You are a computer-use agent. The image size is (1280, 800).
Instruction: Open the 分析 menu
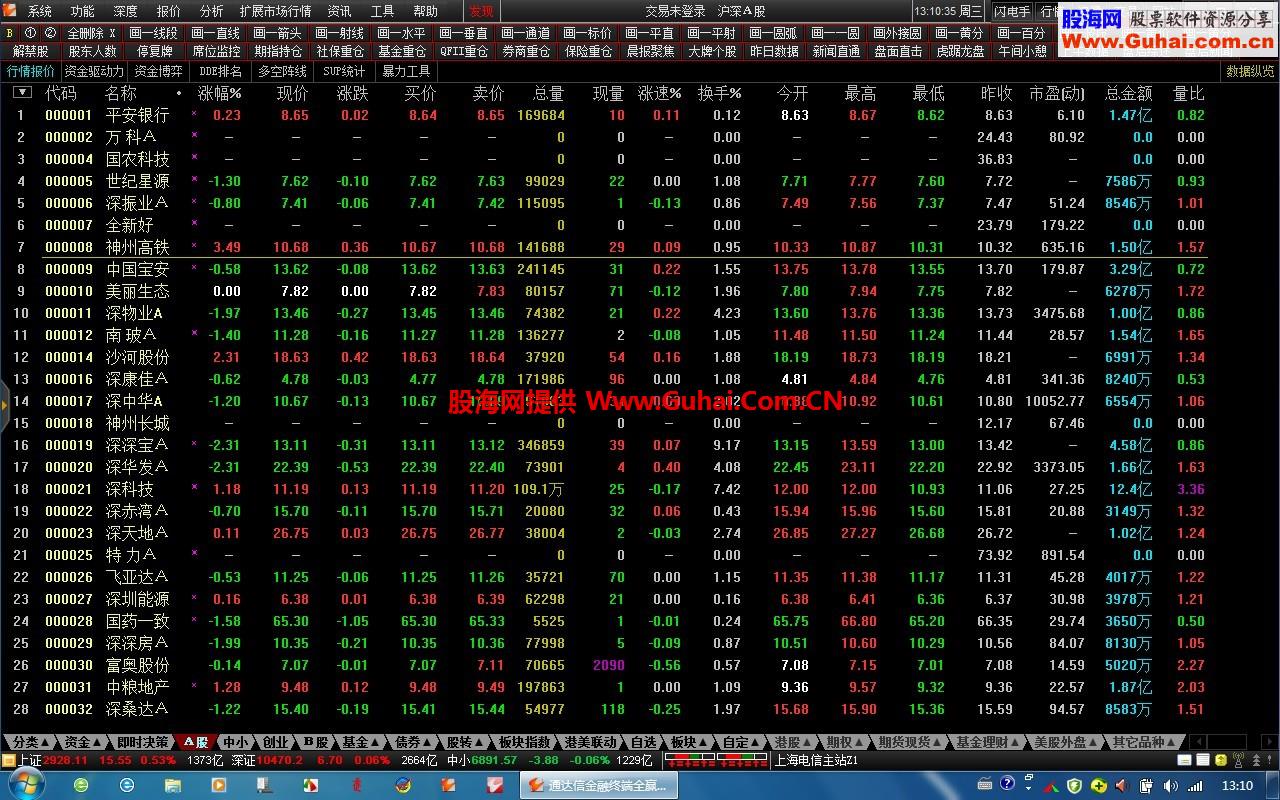[212, 11]
